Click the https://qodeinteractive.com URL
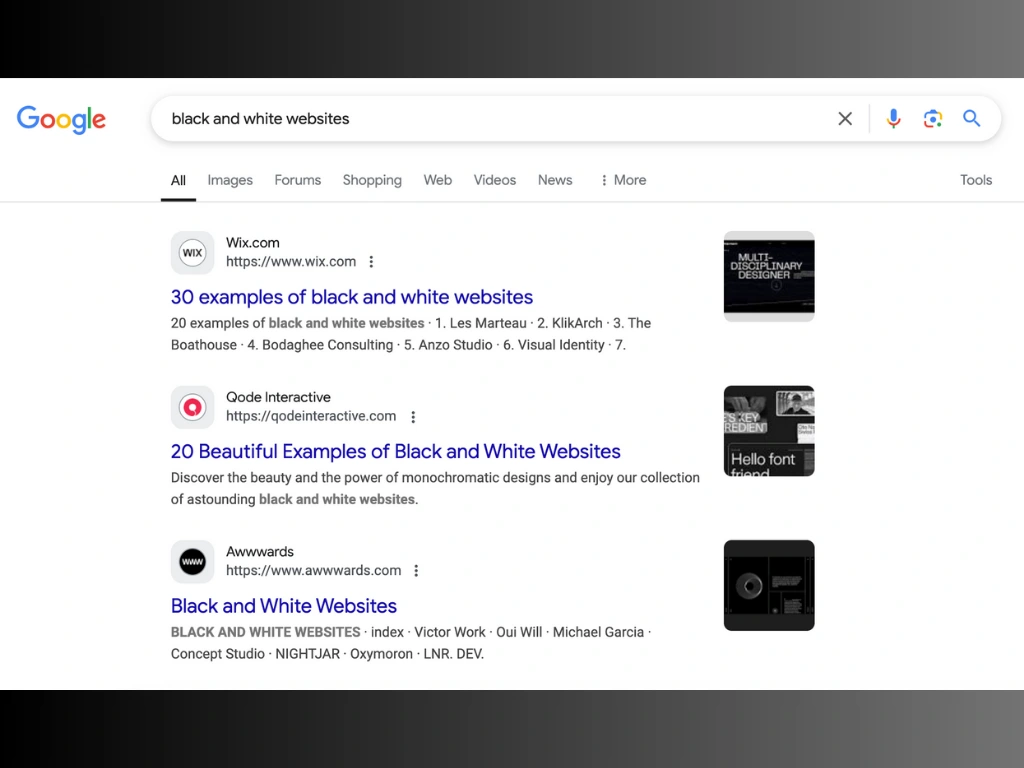Screen dimensions: 1024x768 coord(311,417)
